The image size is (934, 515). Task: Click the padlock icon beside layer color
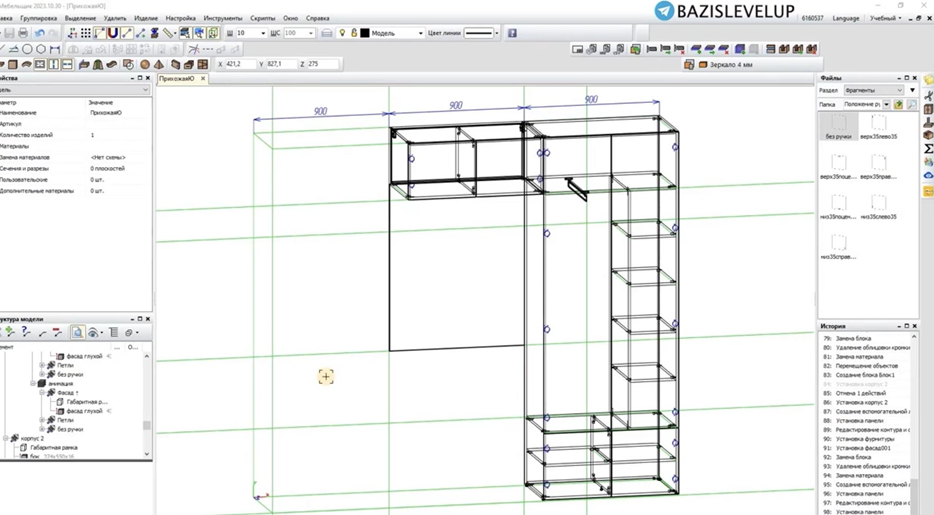click(x=354, y=33)
